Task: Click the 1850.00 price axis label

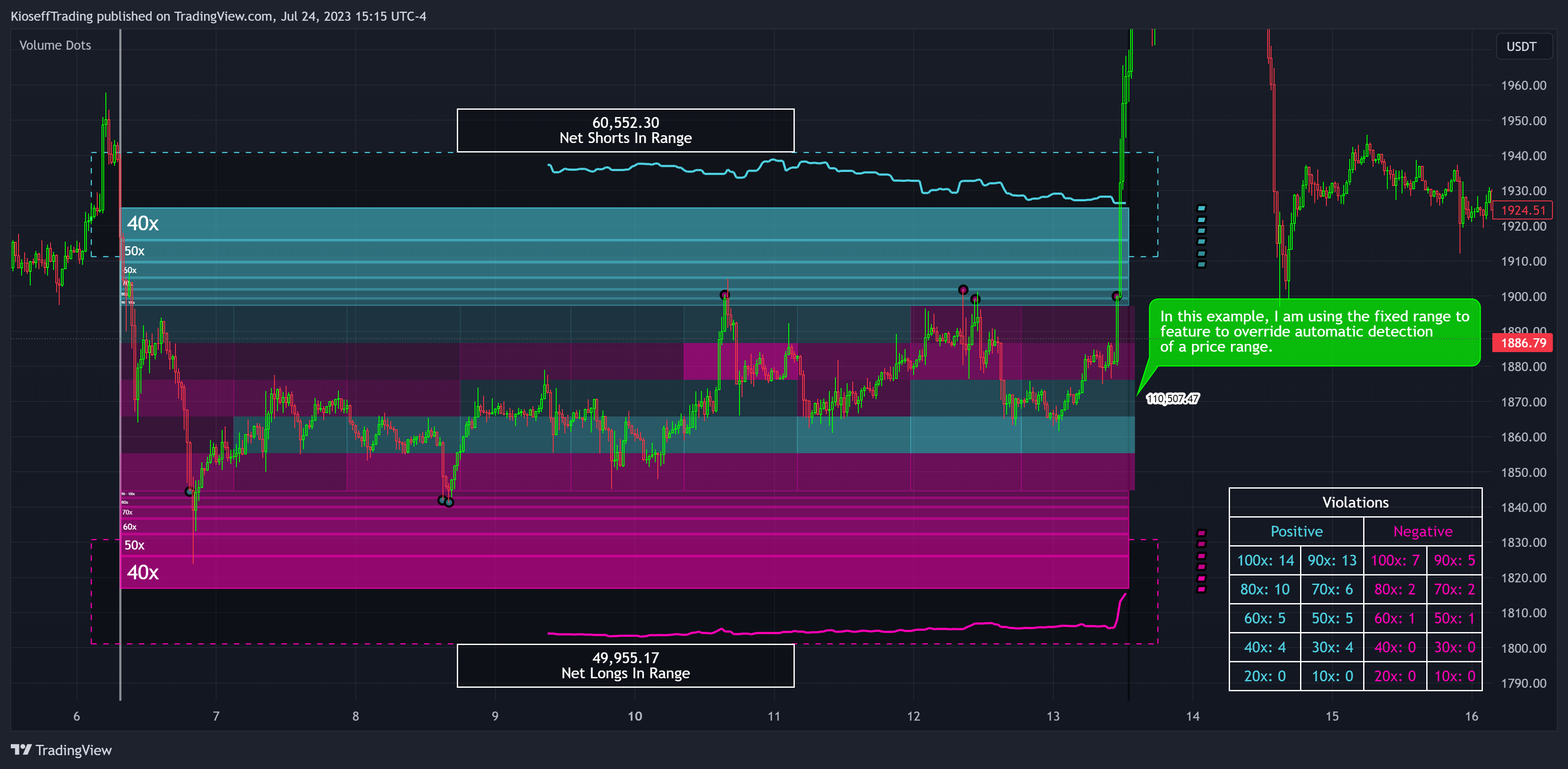Action: coord(1523,473)
